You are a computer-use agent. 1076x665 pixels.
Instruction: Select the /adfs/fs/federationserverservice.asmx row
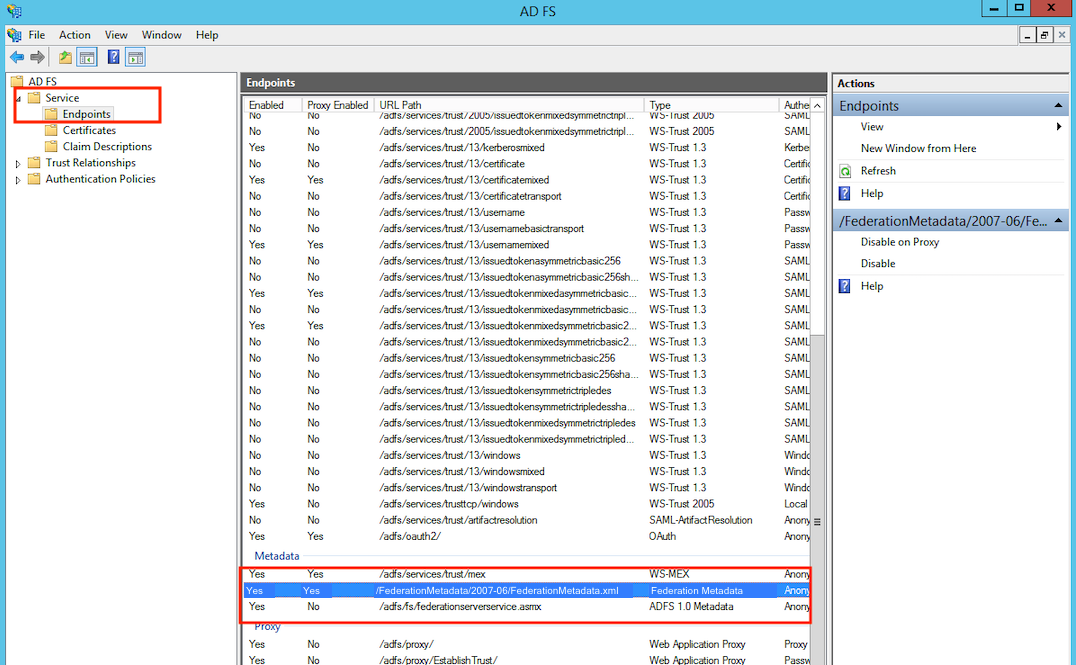pos(527,607)
